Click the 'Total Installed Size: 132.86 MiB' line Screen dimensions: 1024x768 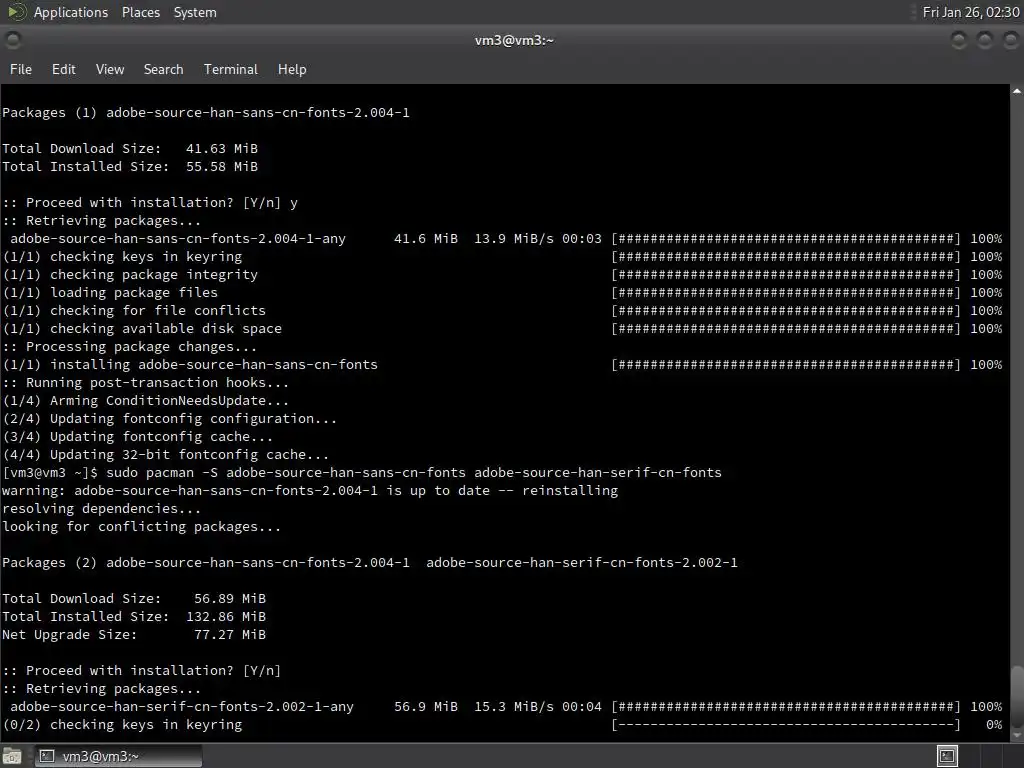[x=134, y=616]
